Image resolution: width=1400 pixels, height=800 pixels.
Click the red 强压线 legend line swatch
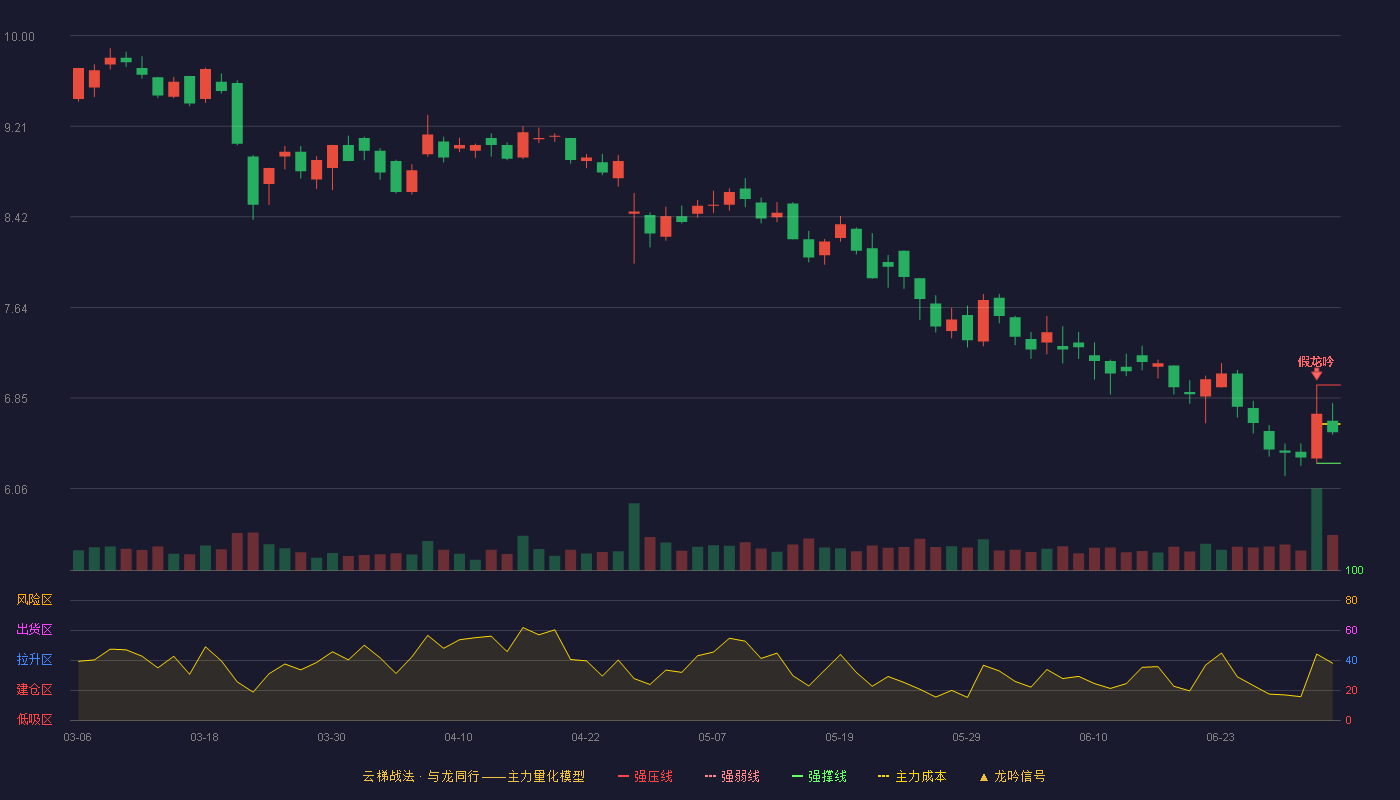623,777
